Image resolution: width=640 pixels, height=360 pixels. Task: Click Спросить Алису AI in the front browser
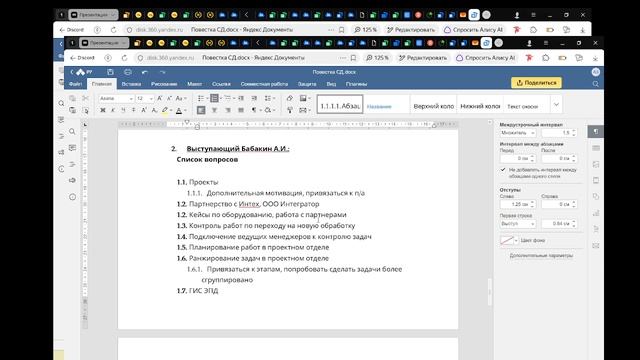485,58
